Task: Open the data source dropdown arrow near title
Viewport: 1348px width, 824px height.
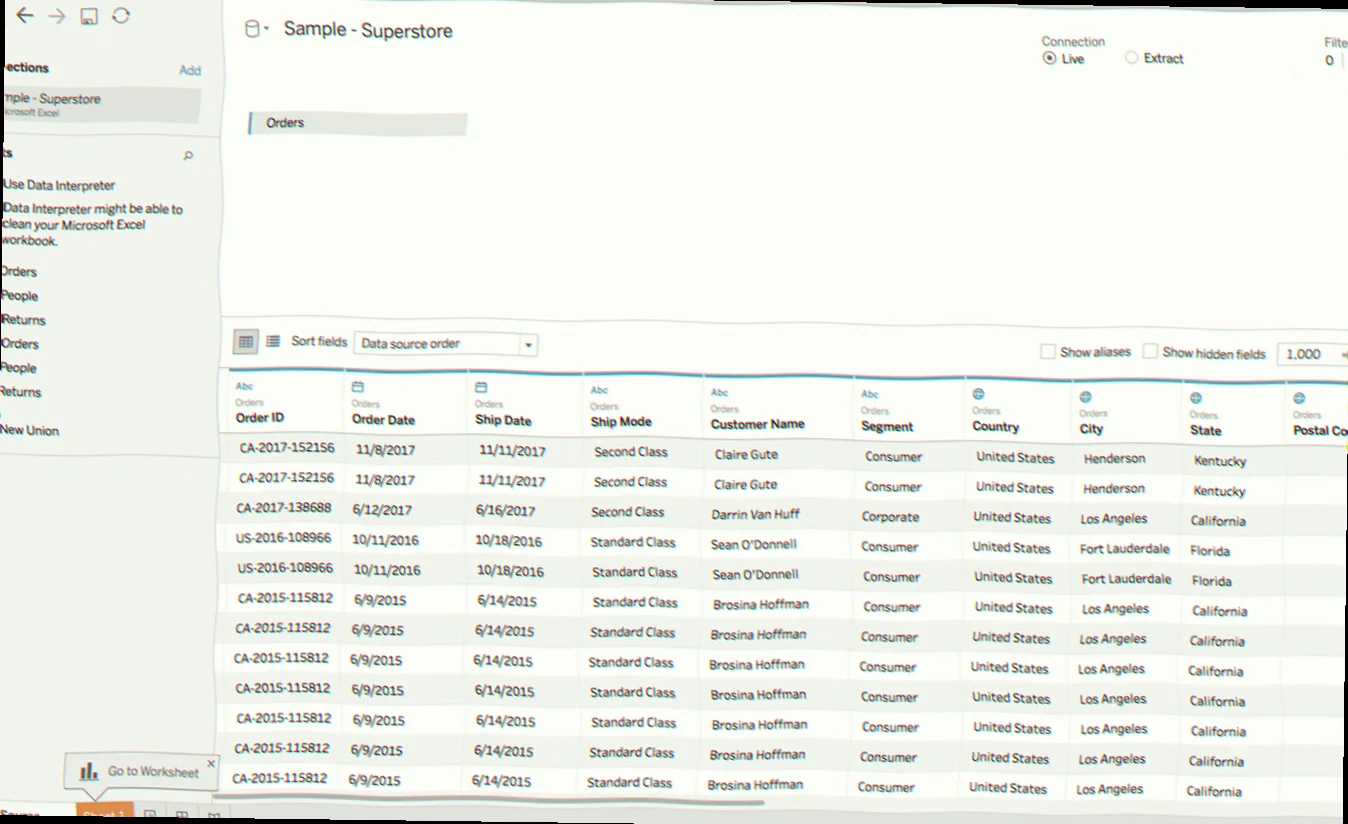Action: [266, 30]
